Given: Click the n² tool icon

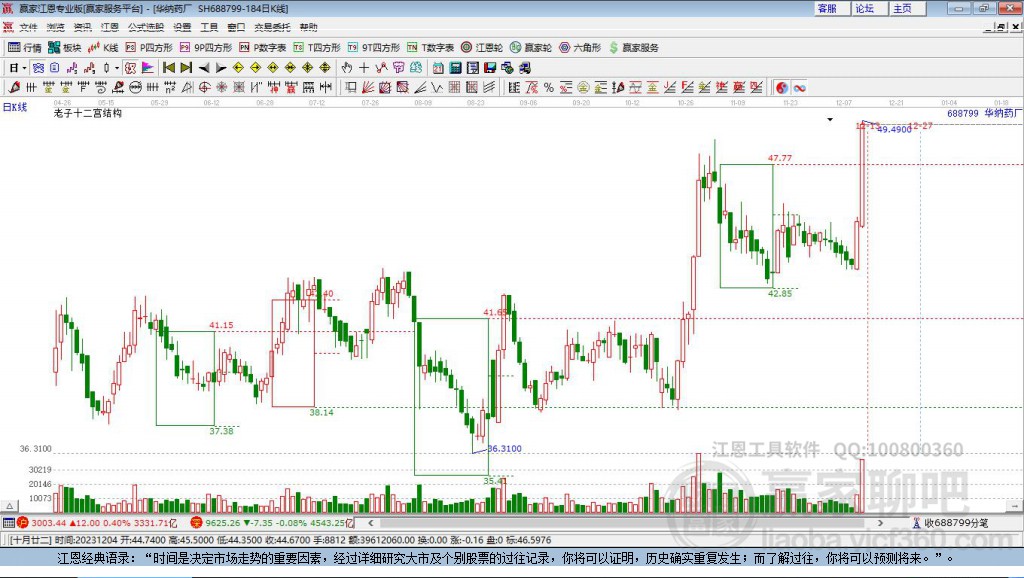Looking at the screenshot, I should (170, 88).
